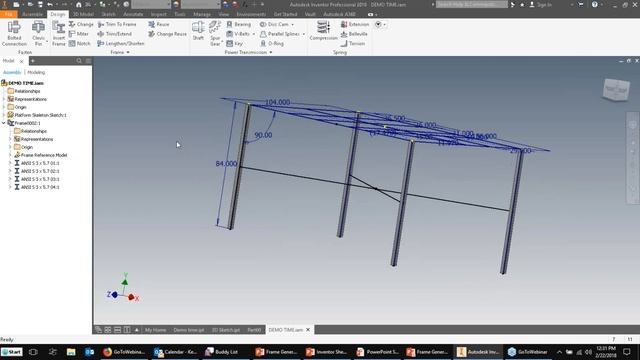Open the Shaft generator
Image resolution: width=640 pixels, height=360 pixels.
click(198, 31)
